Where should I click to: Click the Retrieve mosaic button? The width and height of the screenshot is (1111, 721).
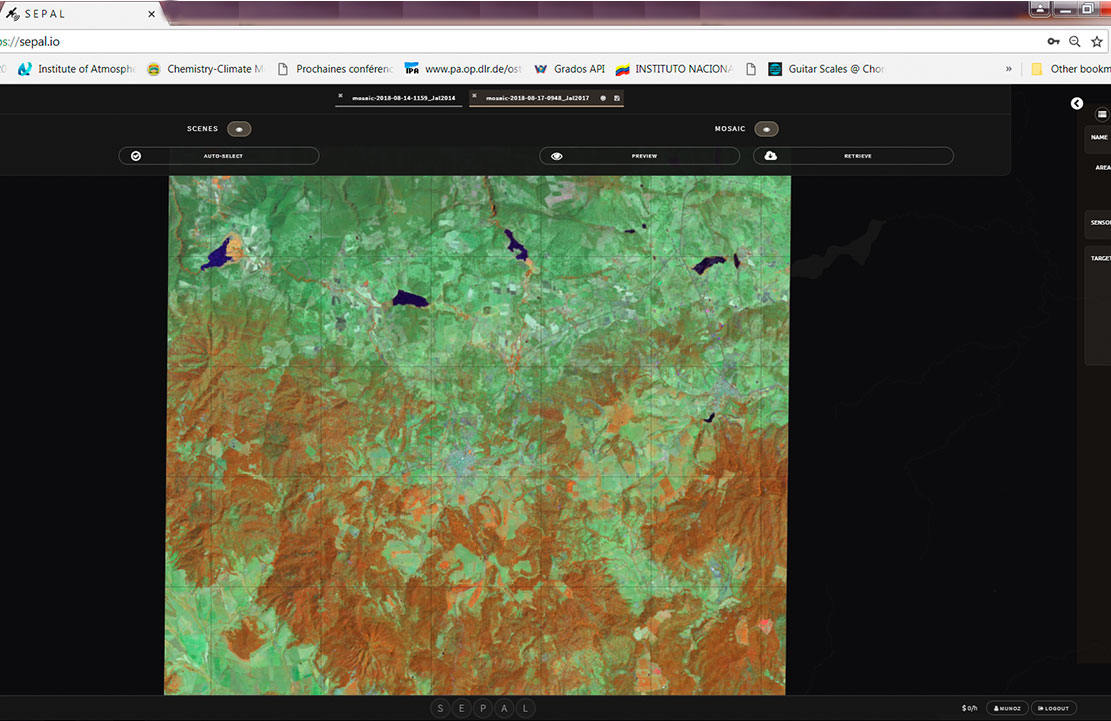click(x=853, y=156)
